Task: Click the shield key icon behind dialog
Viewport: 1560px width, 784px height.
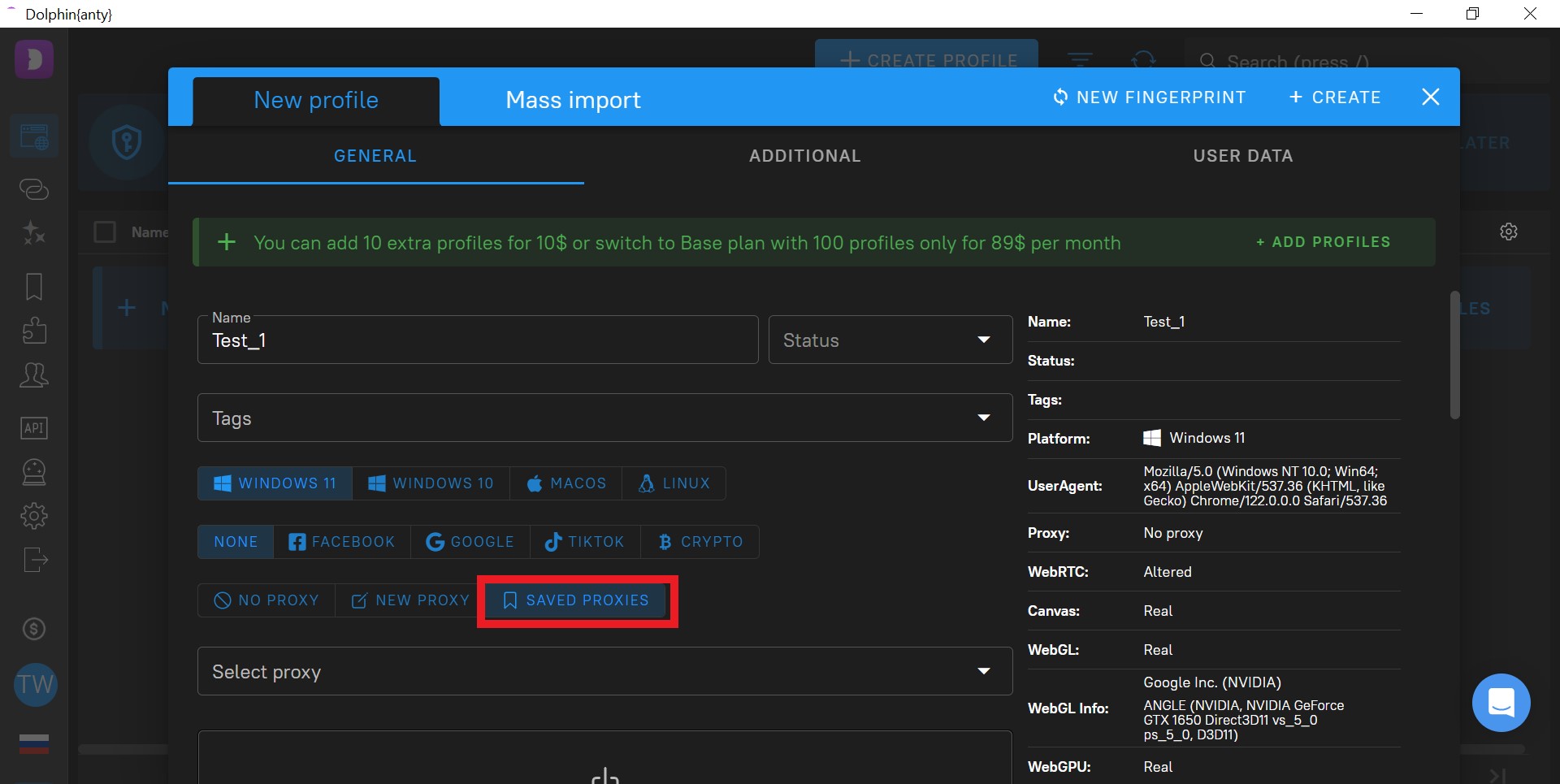Action: tap(127, 142)
